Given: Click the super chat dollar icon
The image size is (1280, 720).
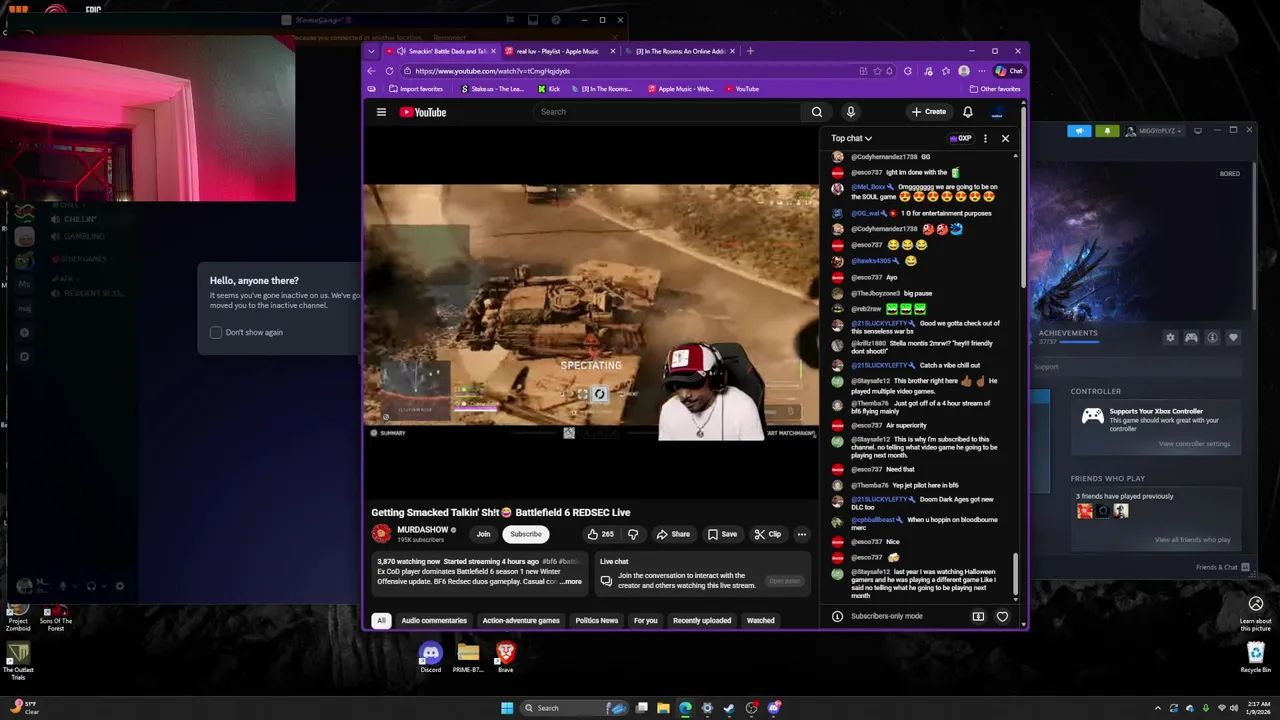Looking at the screenshot, I should click(978, 616).
